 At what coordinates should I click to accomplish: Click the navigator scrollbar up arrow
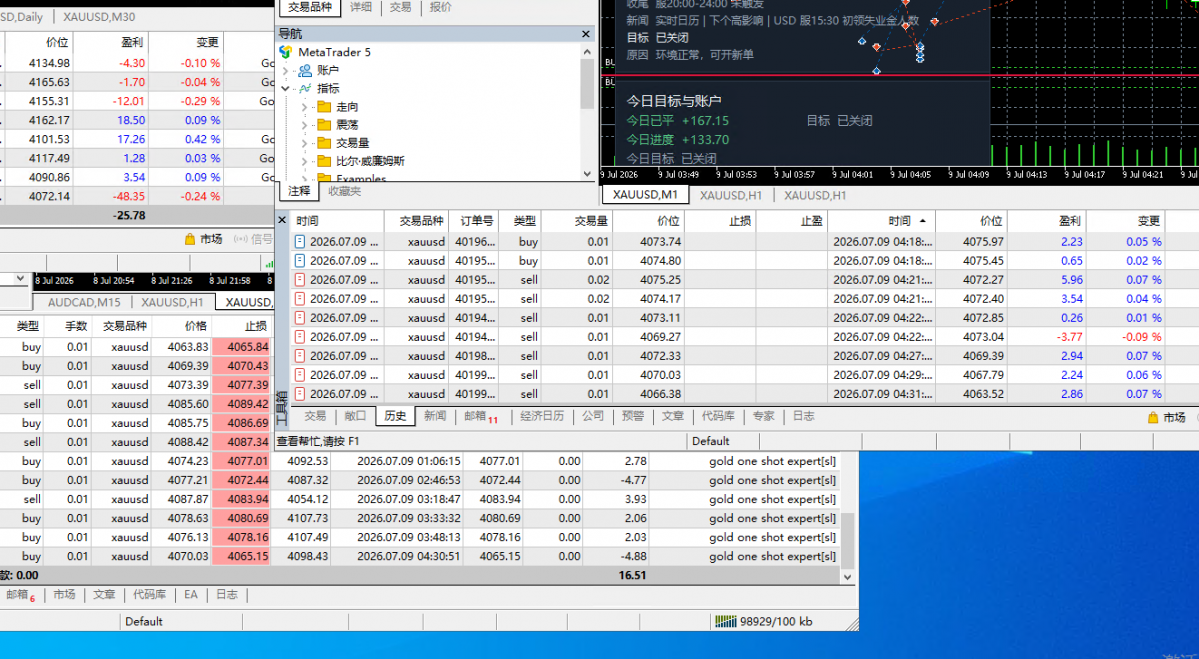587,52
